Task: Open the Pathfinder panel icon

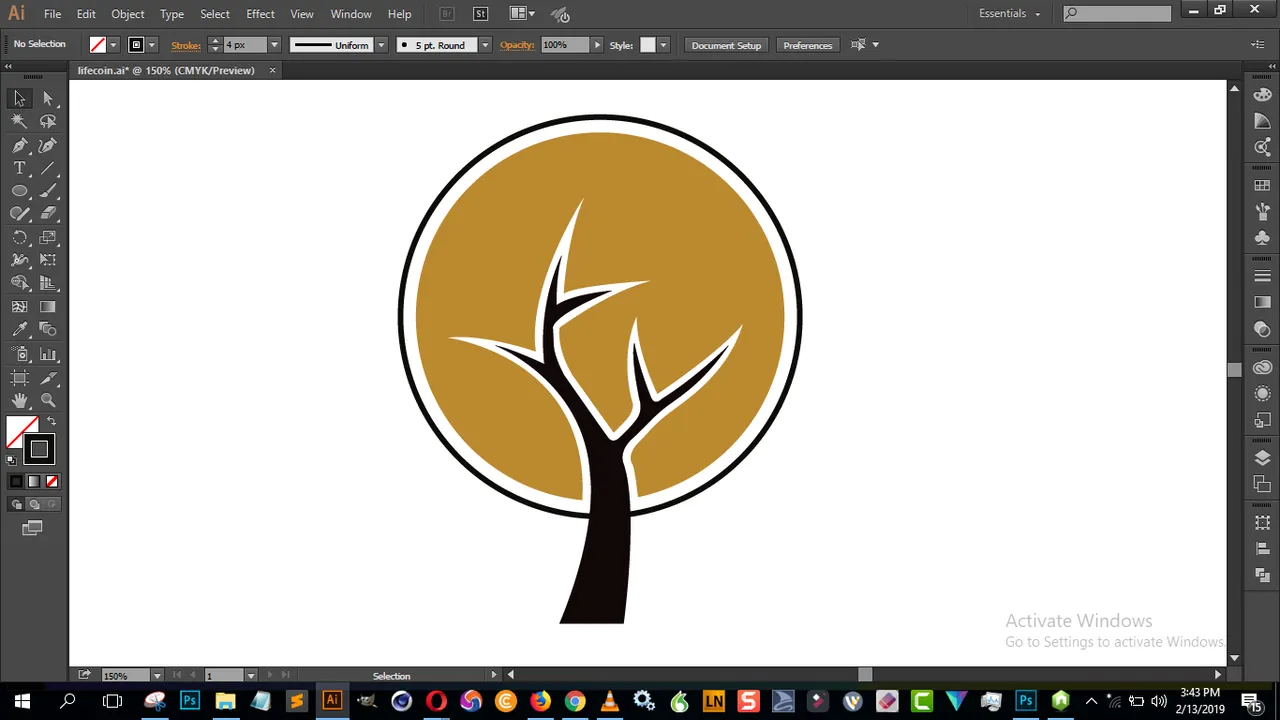Action: click(x=1262, y=575)
